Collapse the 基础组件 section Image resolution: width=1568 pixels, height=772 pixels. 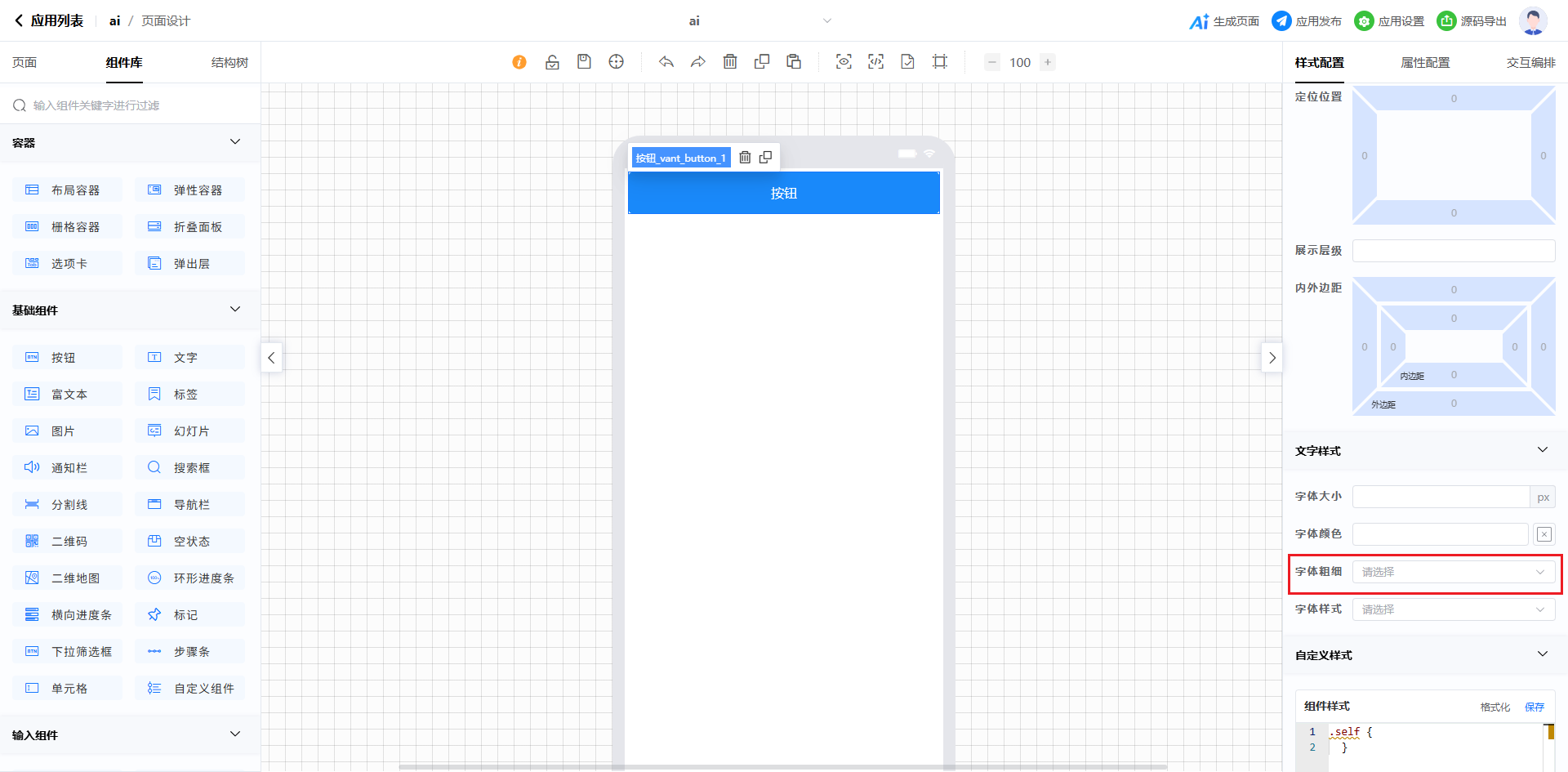pos(235,310)
